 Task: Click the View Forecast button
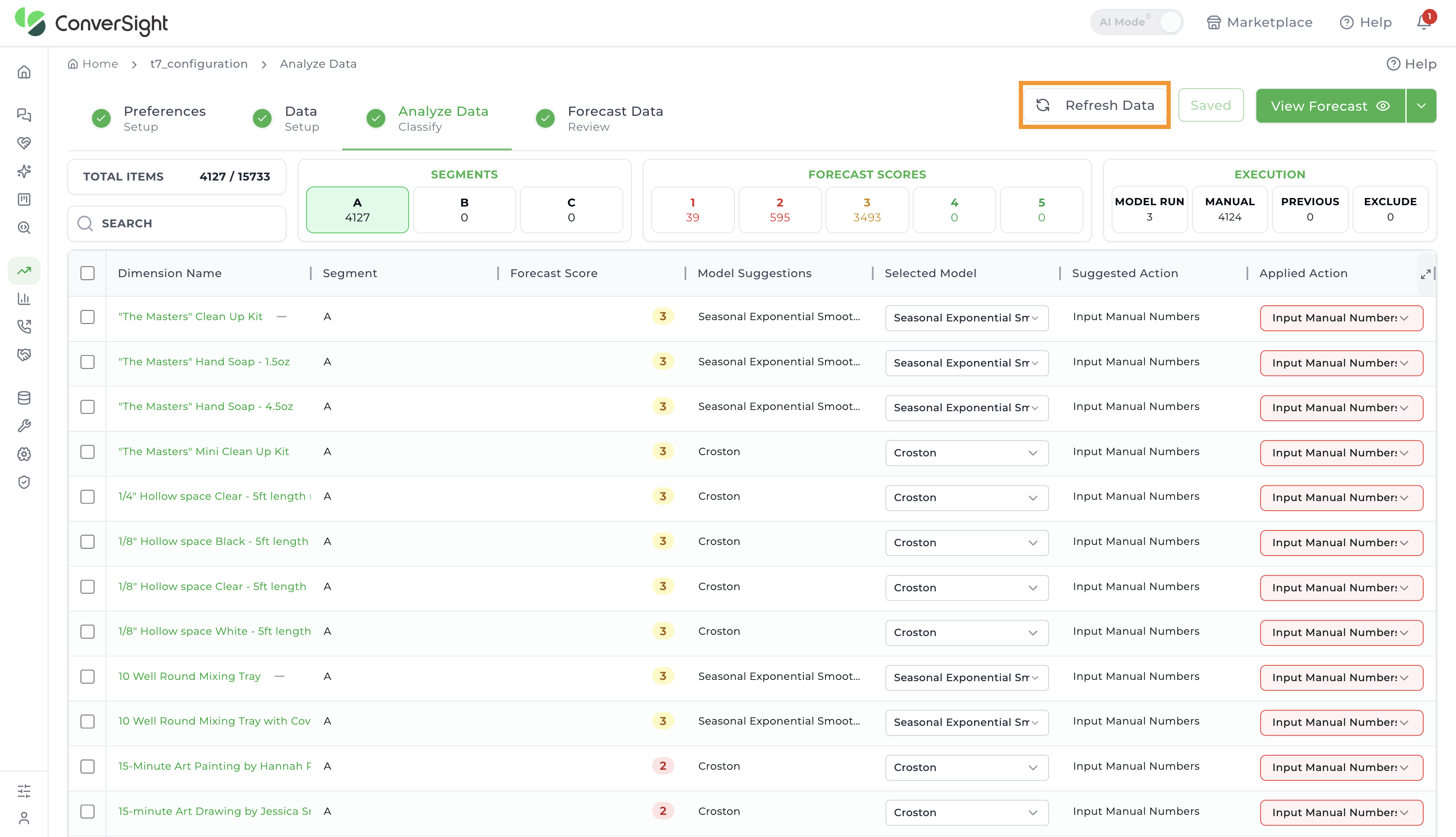point(1330,106)
